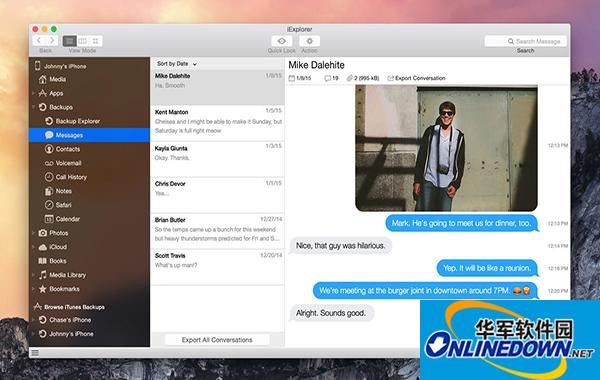Click the iCloud cloud icon
This screenshot has width=600, height=380.
click(42, 247)
